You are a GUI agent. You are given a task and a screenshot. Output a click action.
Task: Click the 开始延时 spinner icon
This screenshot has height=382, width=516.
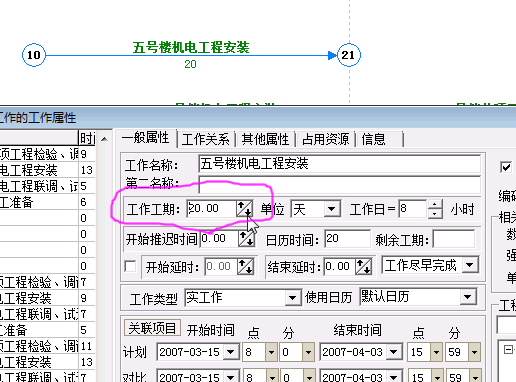click(246, 267)
